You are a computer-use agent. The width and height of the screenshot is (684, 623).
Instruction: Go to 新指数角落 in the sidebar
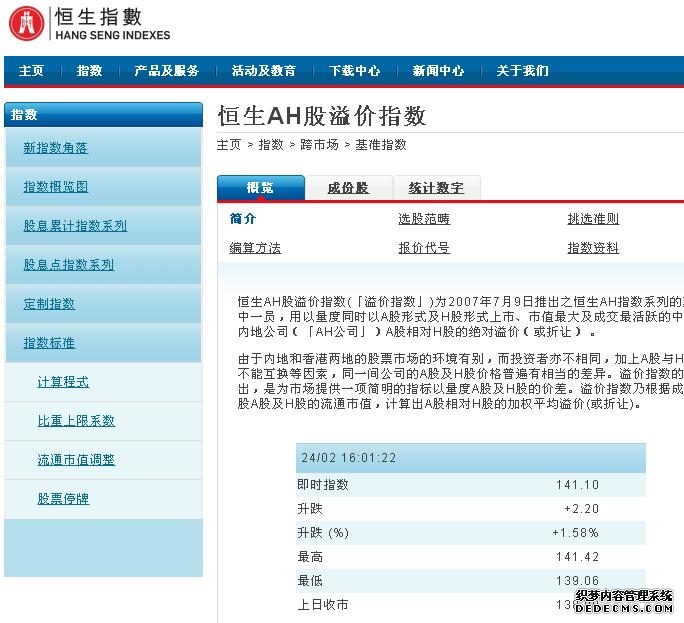(55, 148)
